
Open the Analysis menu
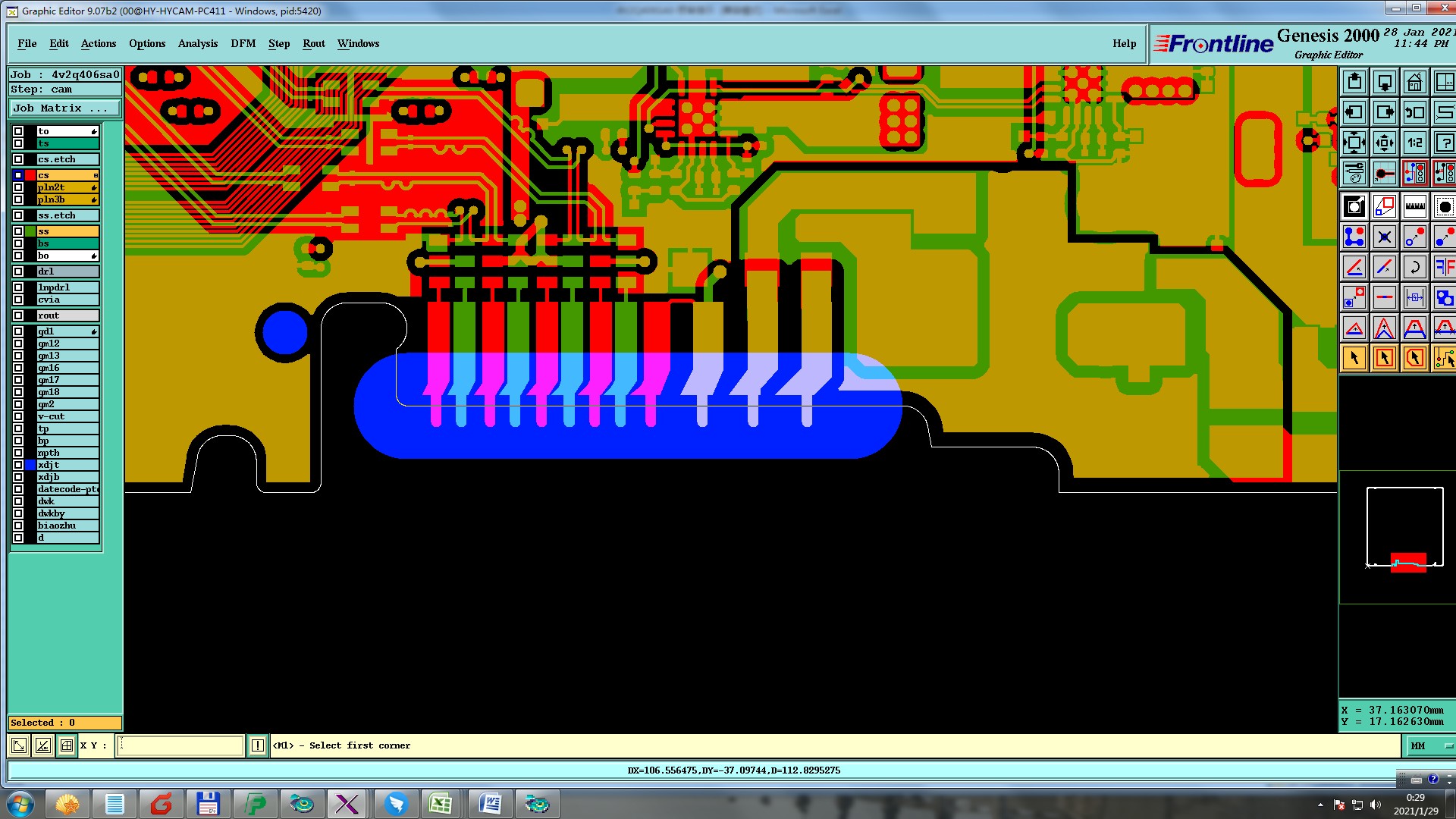[197, 43]
